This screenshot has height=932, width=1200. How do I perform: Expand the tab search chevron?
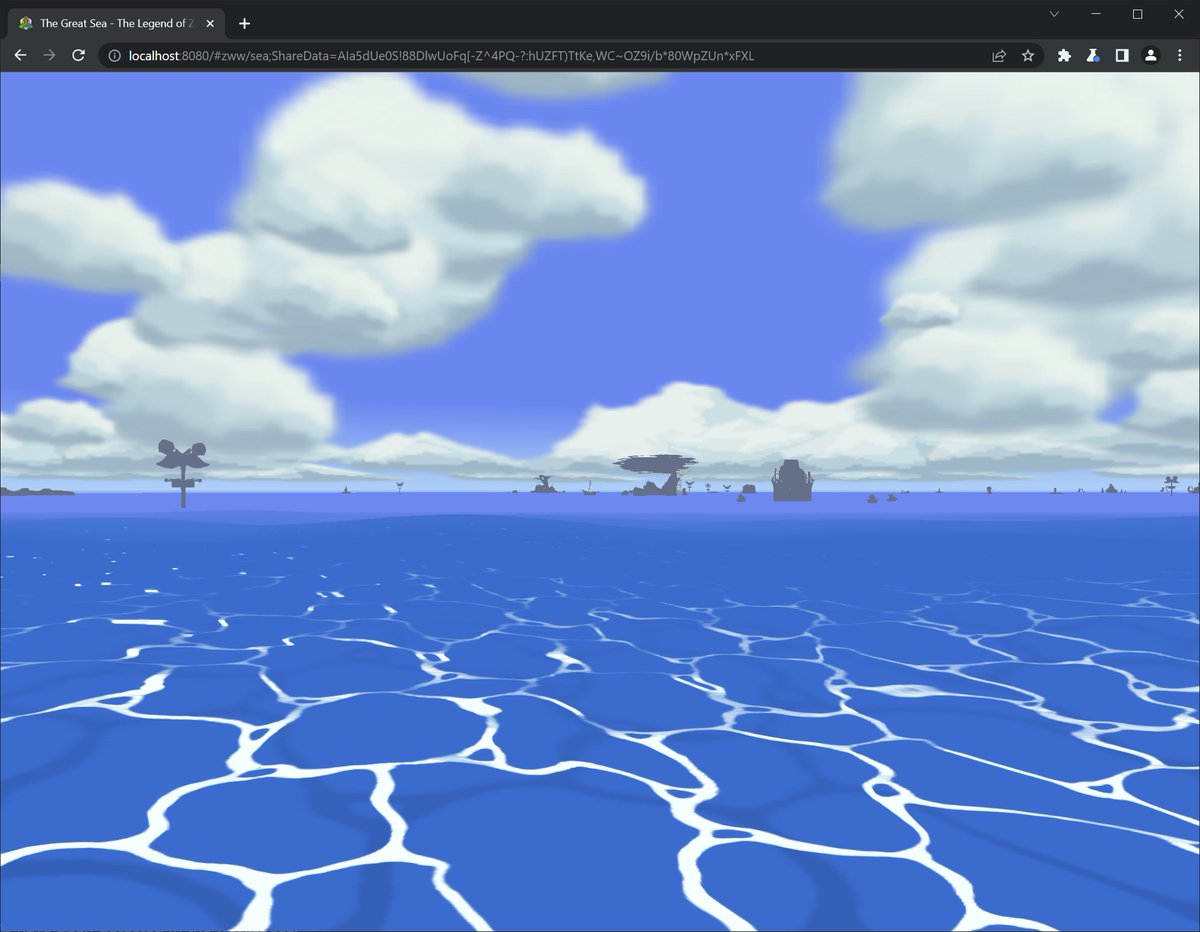click(1055, 14)
